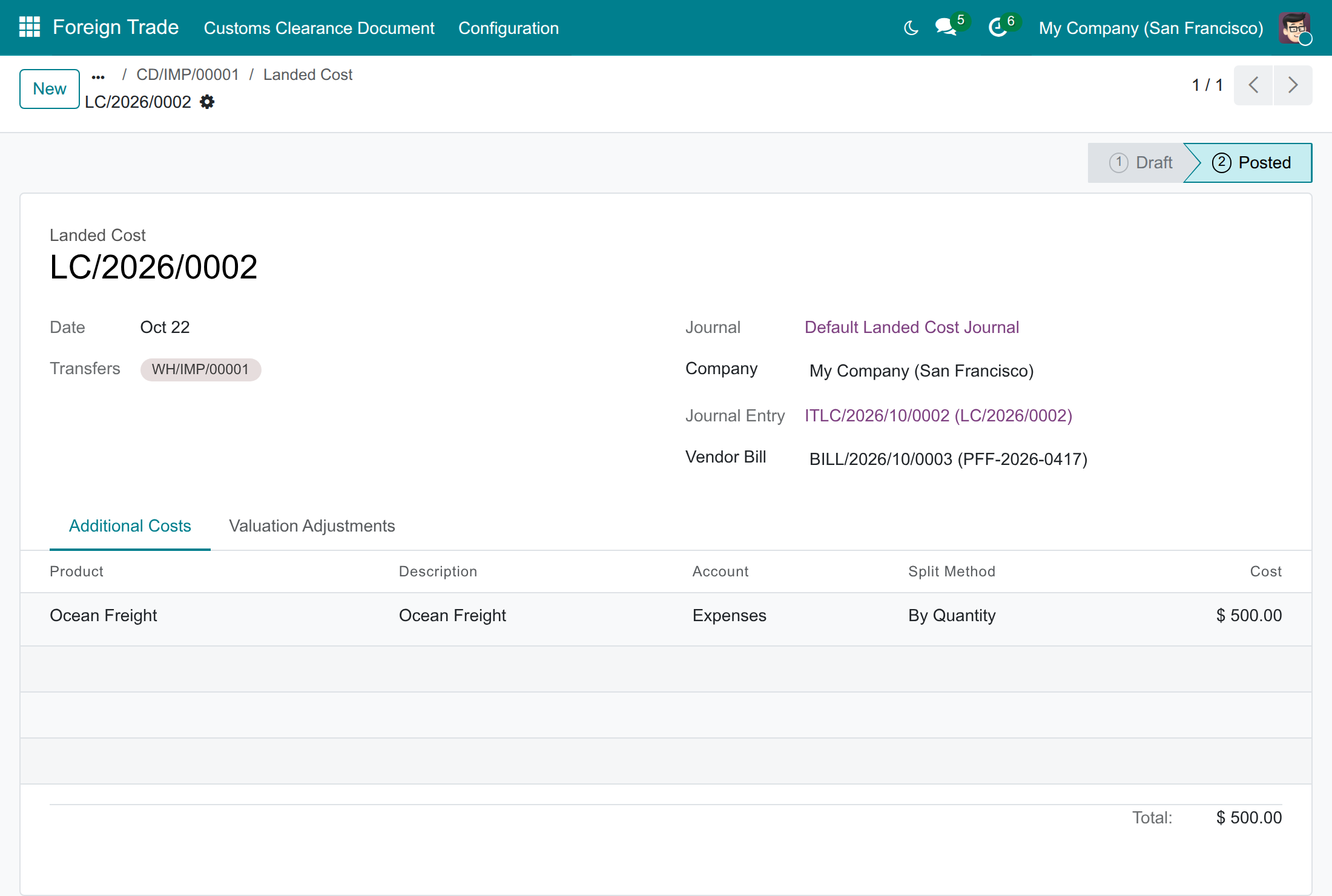Select the Additional Costs tab
The width and height of the screenshot is (1332, 896).
click(x=130, y=525)
